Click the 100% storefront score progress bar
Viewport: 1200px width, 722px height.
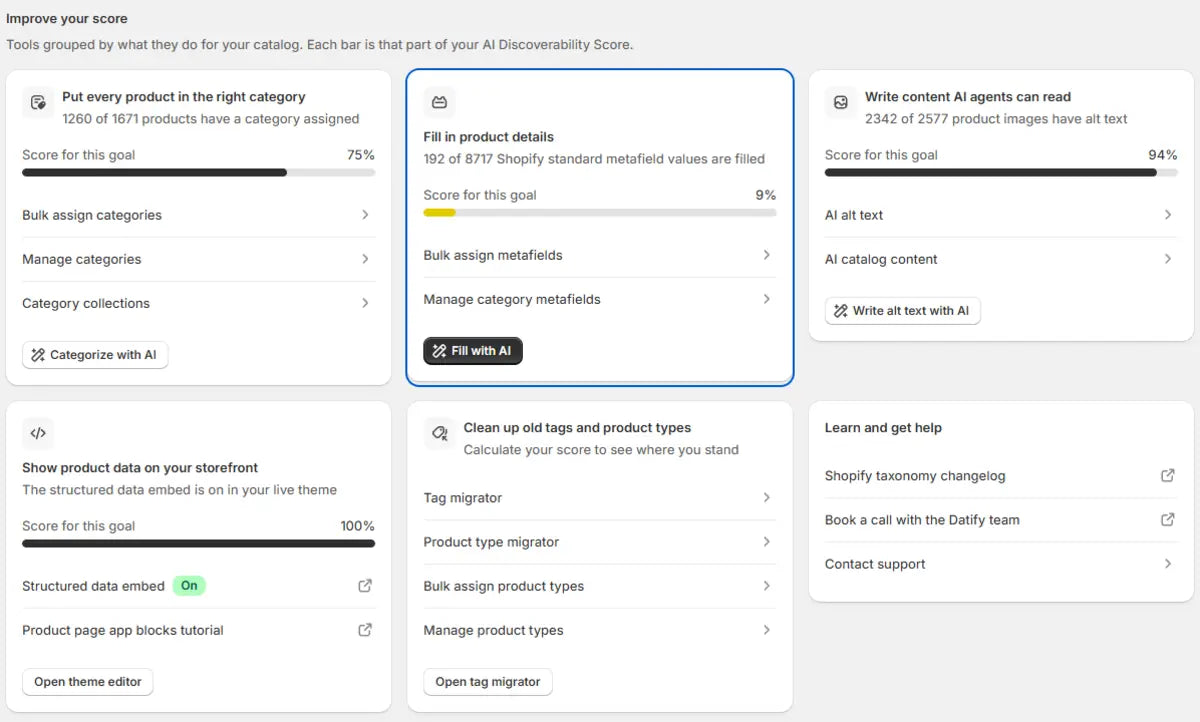pyautogui.click(x=198, y=543)
